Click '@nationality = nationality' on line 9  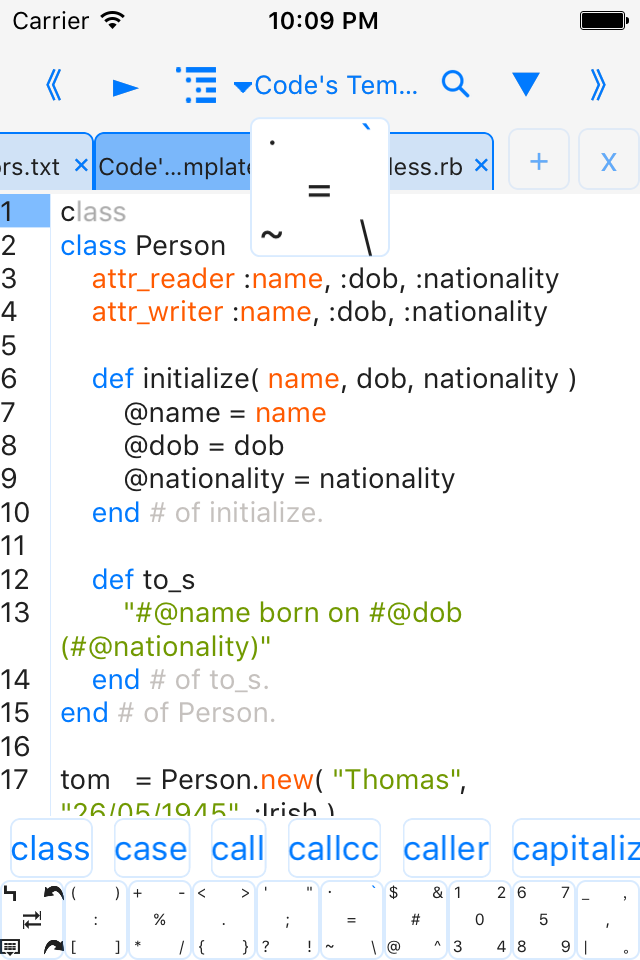click(289, 479)
